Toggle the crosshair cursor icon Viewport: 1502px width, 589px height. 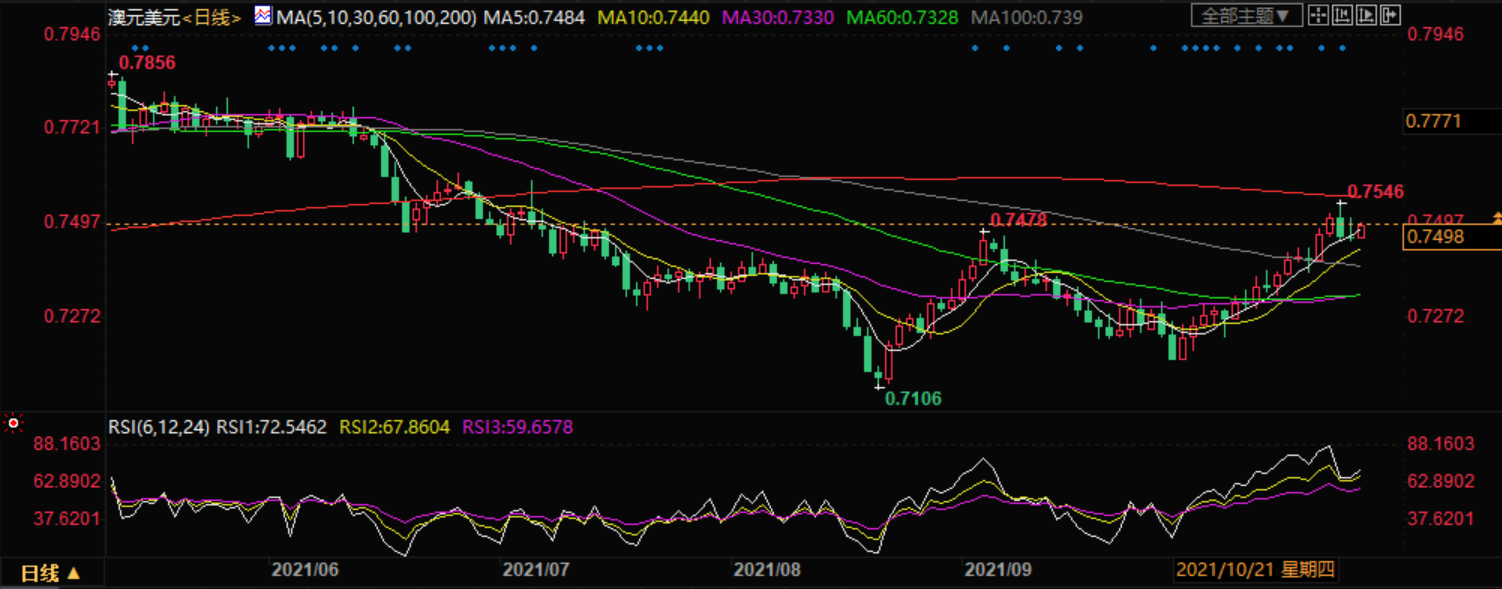1318,15
